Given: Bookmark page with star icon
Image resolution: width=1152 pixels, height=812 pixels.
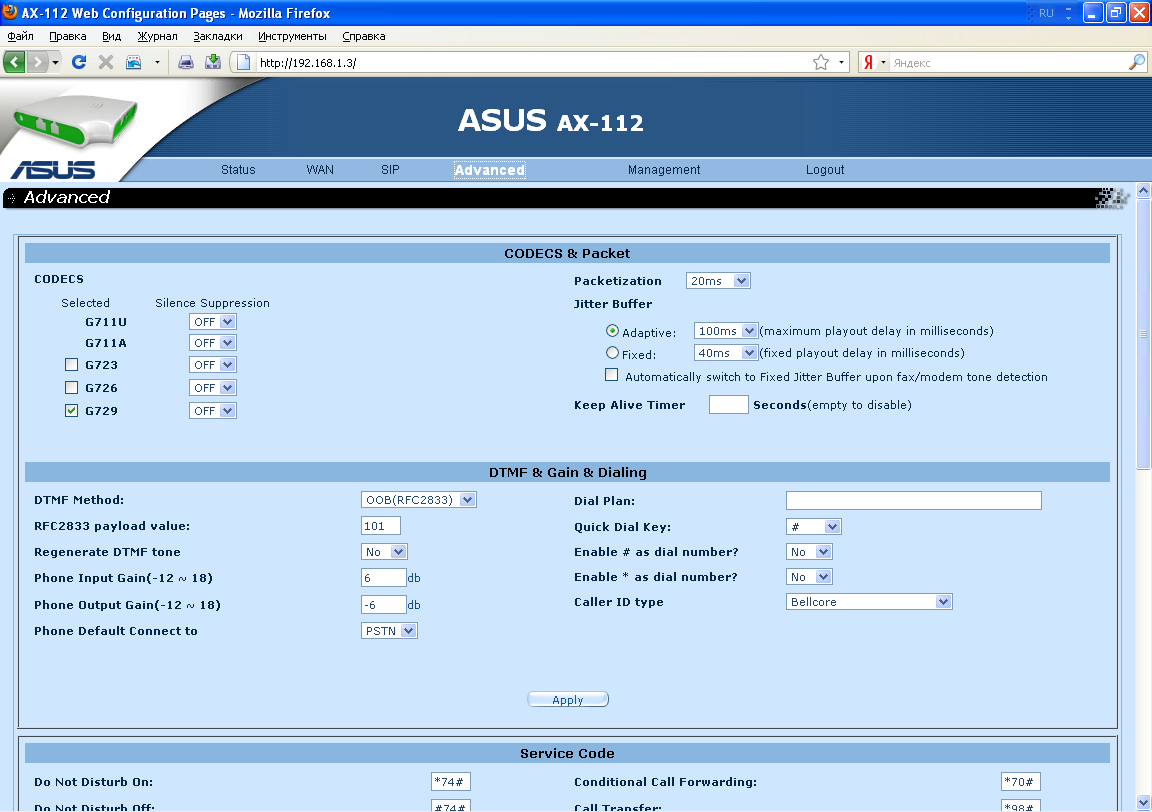Looking at the screenshot, I should [x=821, y=62].
